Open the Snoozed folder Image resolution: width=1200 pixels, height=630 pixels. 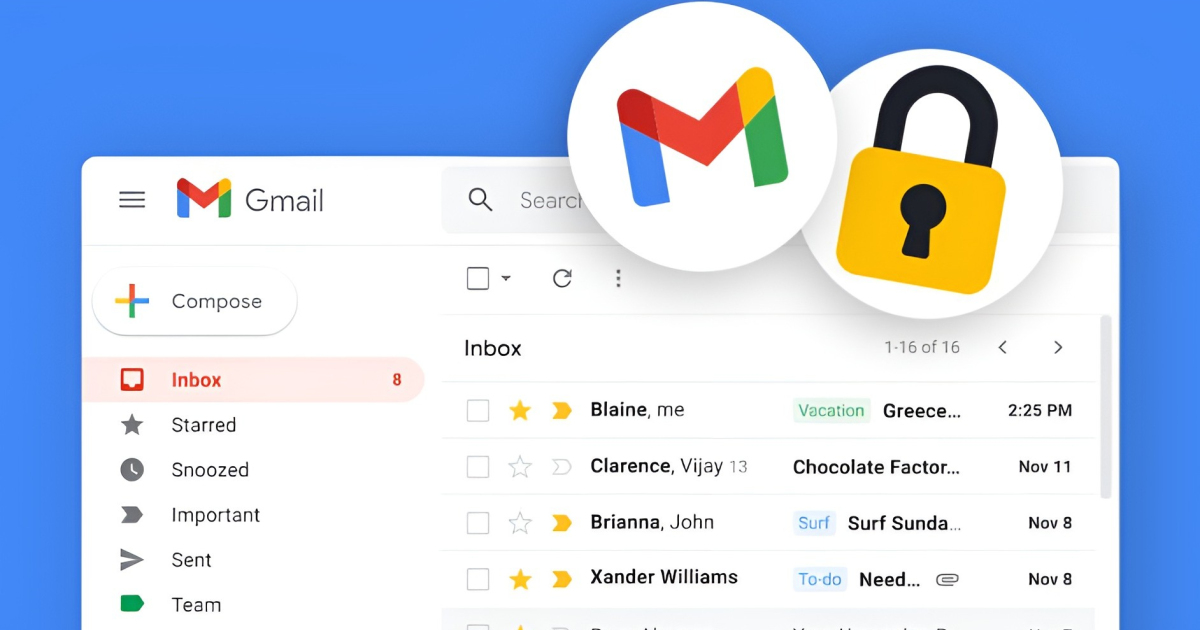[x=210, y=470]
